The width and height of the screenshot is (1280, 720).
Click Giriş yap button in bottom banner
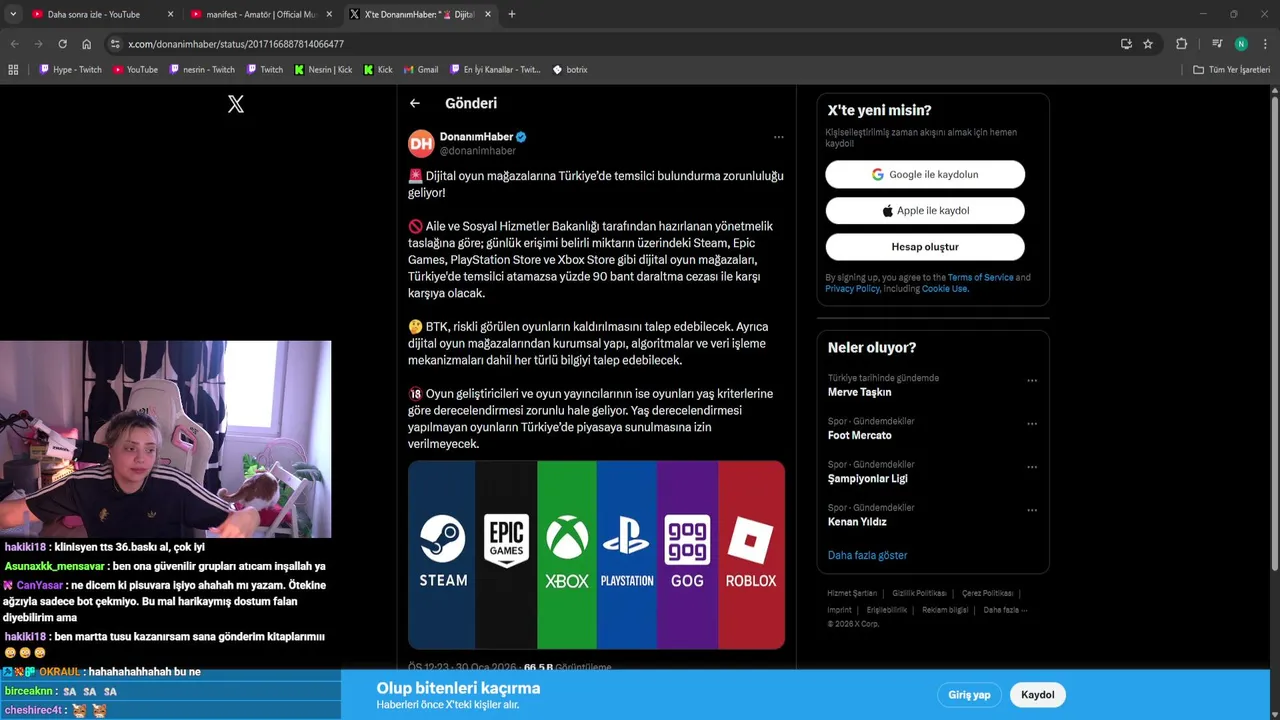coord(969,695)
